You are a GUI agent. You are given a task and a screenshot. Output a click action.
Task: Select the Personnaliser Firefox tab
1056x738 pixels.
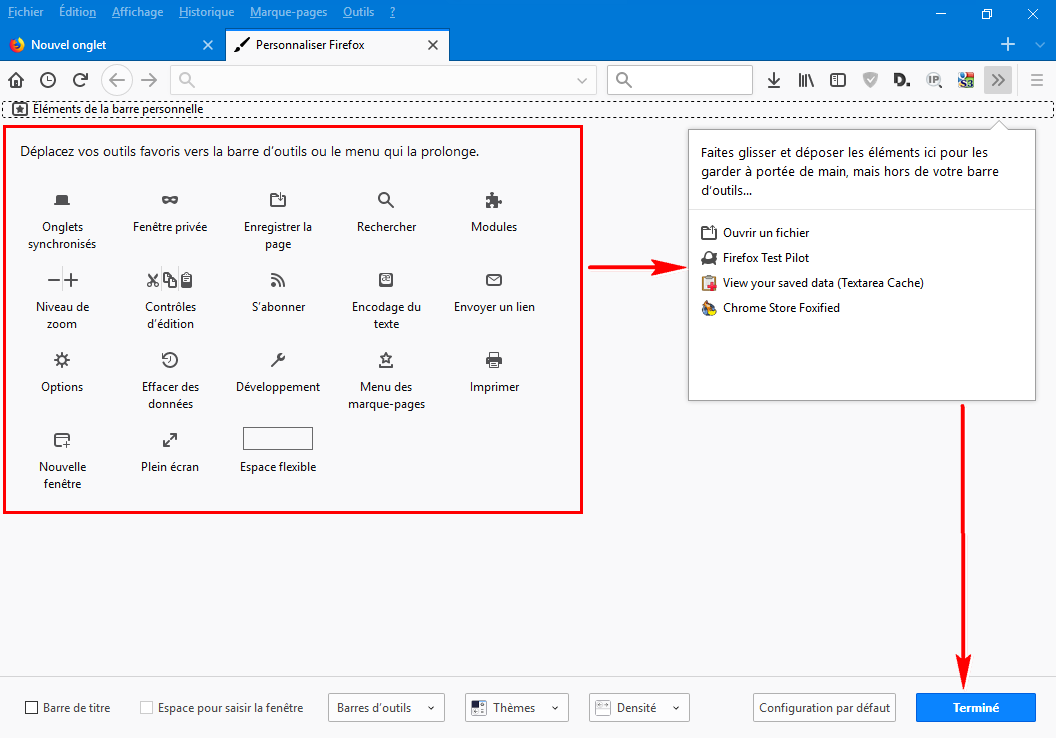pyautogui.click(x=337, y=45)
